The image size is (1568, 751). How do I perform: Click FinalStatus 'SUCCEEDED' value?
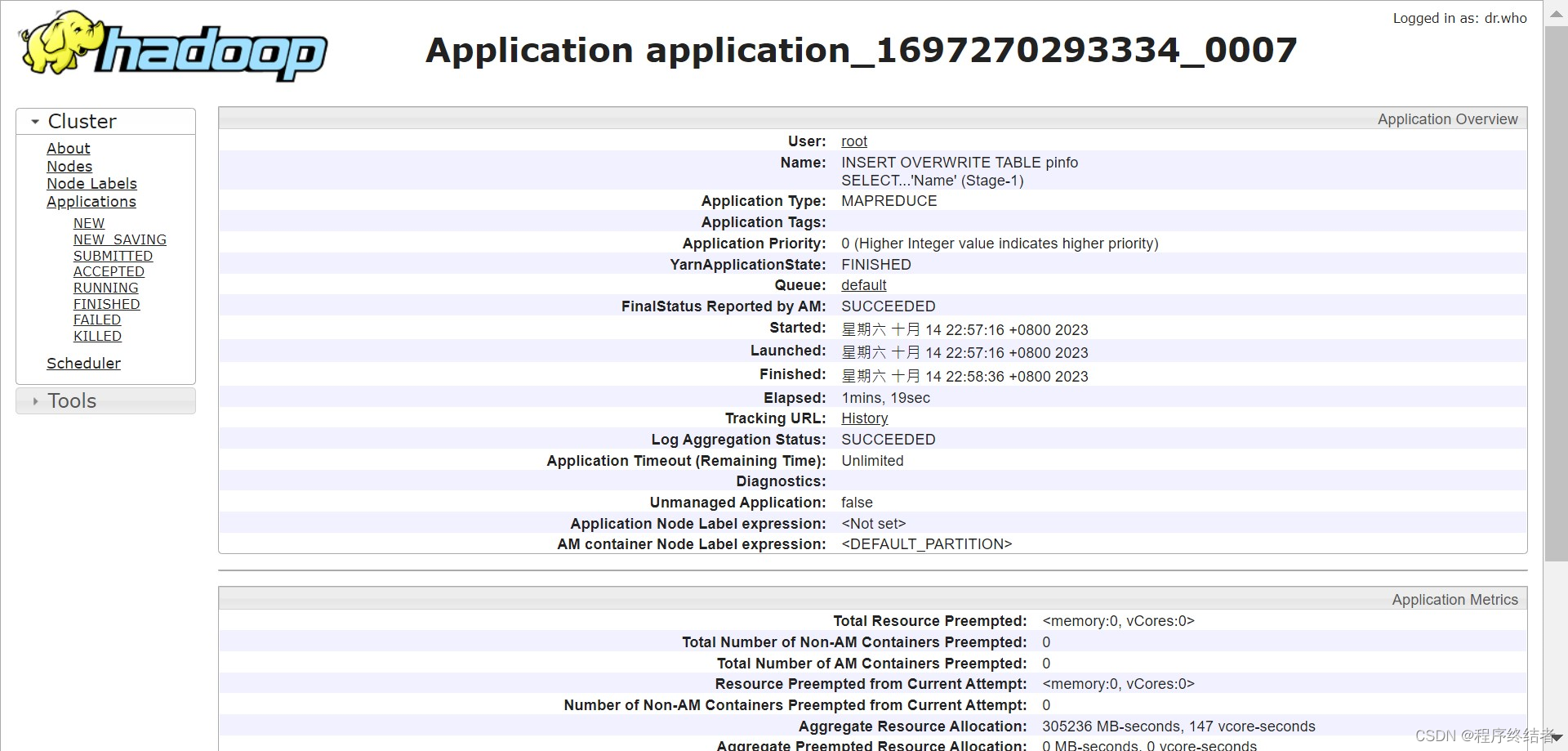click(889, 306)
